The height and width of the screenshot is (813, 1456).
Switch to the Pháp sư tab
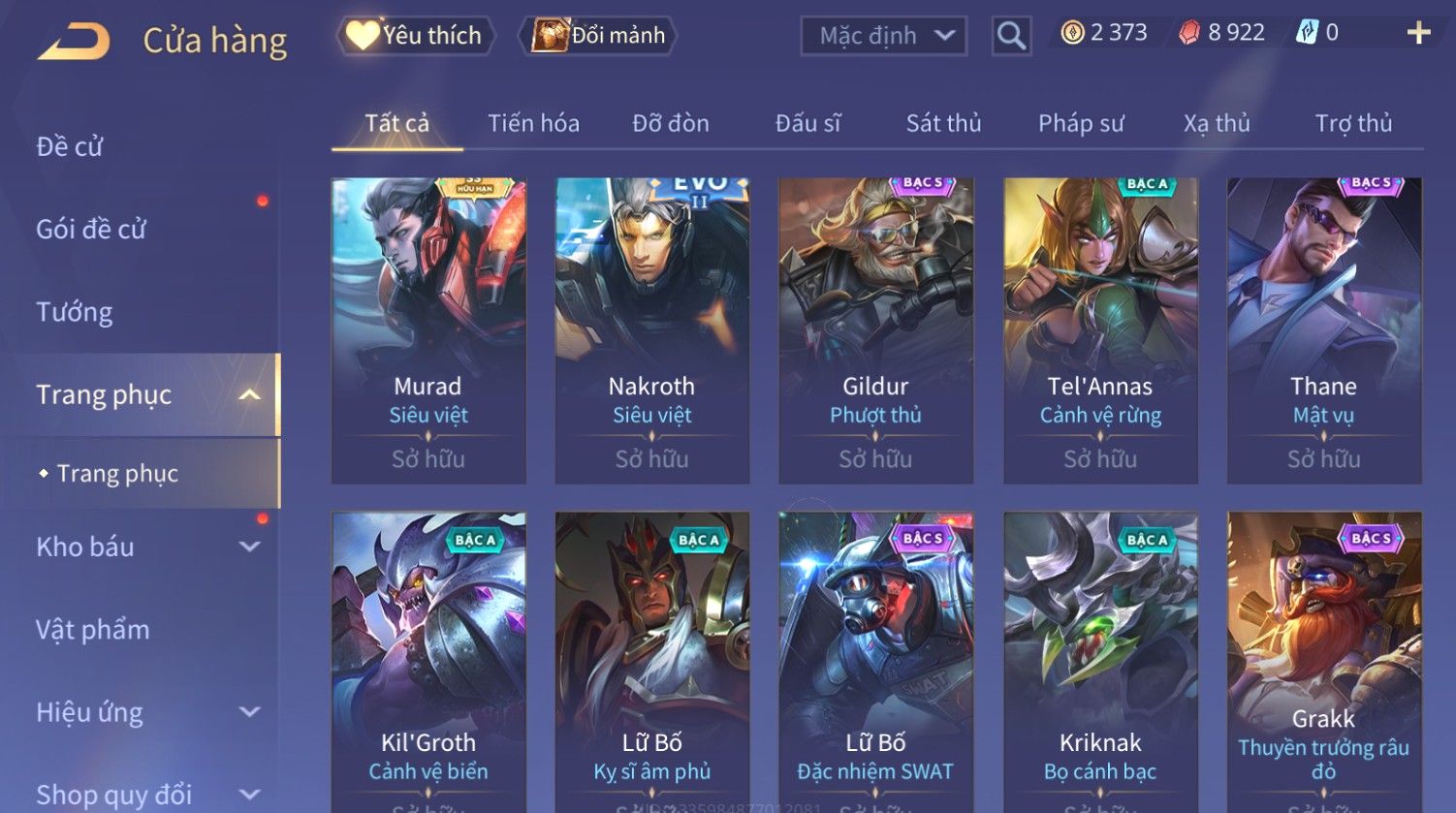click(1081, 123)
